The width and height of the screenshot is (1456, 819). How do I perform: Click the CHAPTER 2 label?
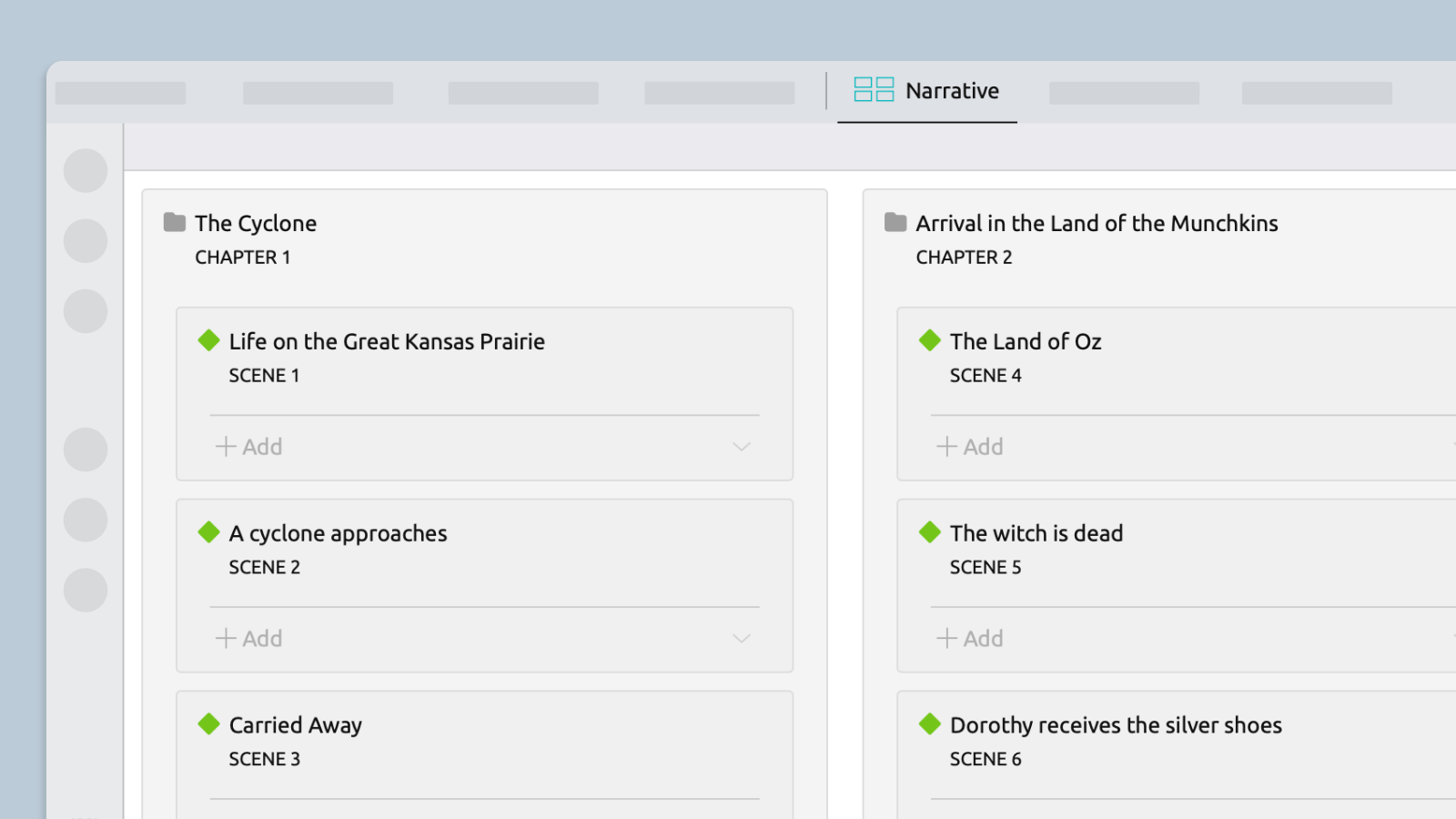(964, 258)
